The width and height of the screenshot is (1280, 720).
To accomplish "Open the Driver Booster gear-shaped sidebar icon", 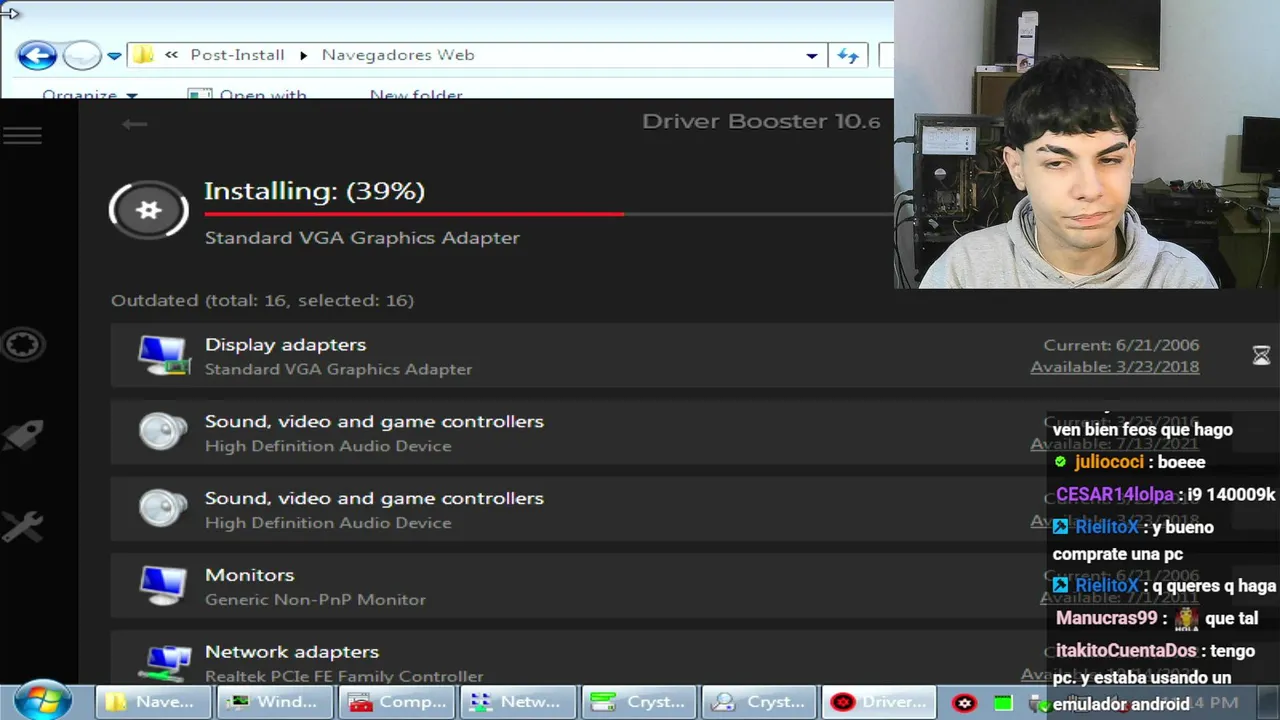I will pyautogui.click(x=22, y=345).
